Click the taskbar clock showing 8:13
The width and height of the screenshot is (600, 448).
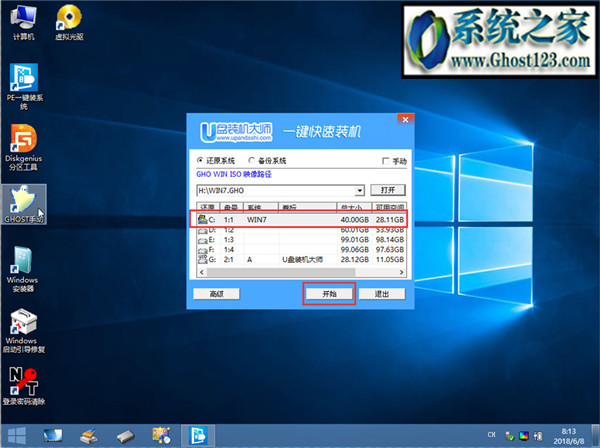(x=569, y=436)
